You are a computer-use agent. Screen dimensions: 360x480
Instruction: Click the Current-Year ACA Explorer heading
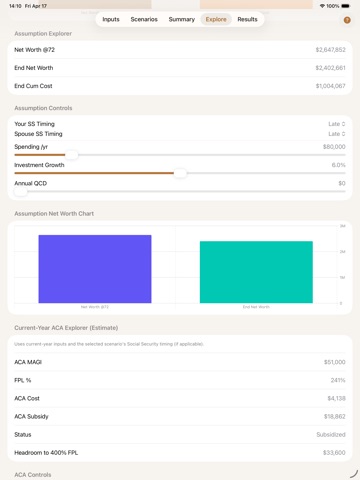66,328
